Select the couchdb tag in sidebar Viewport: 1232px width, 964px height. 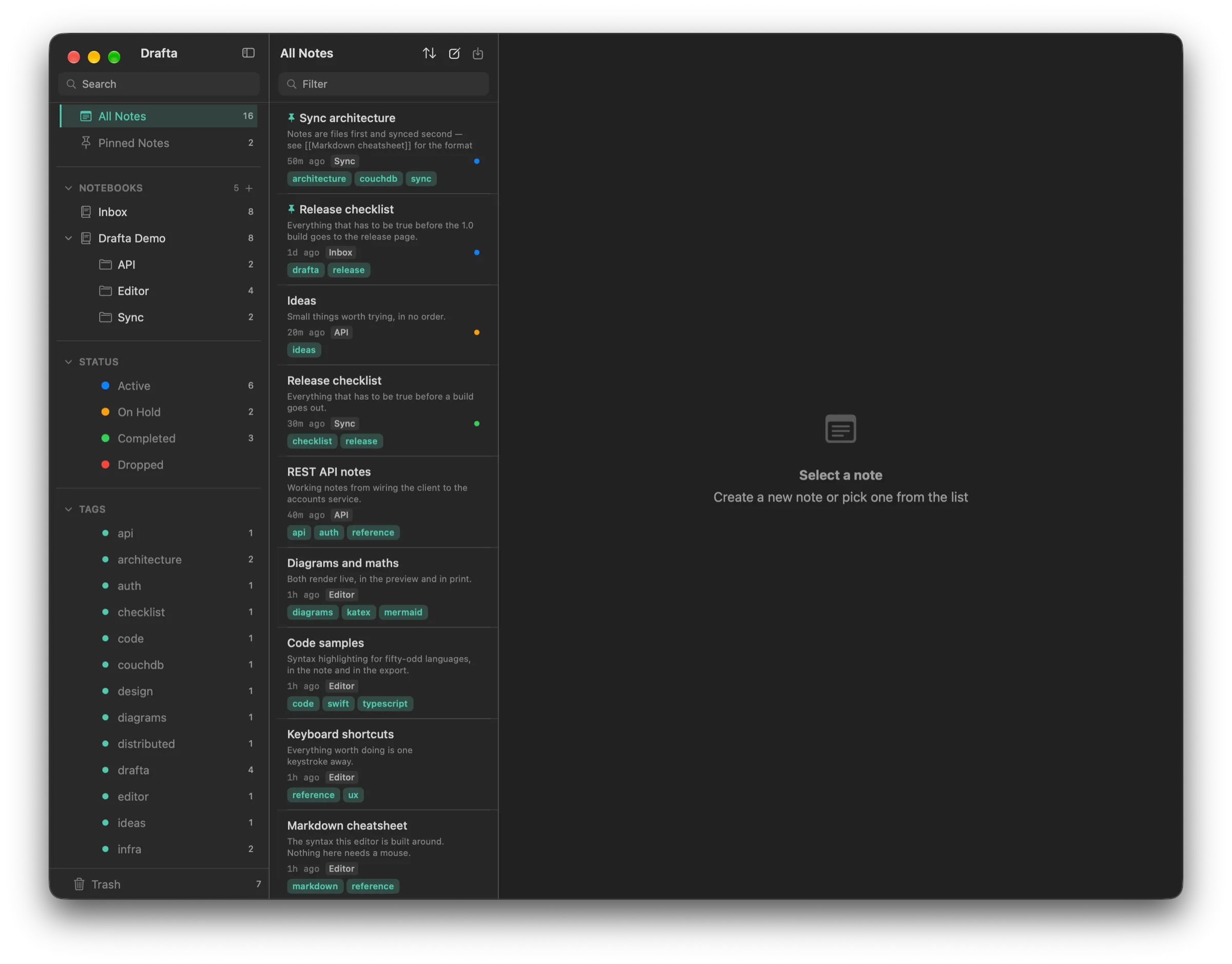159,665
